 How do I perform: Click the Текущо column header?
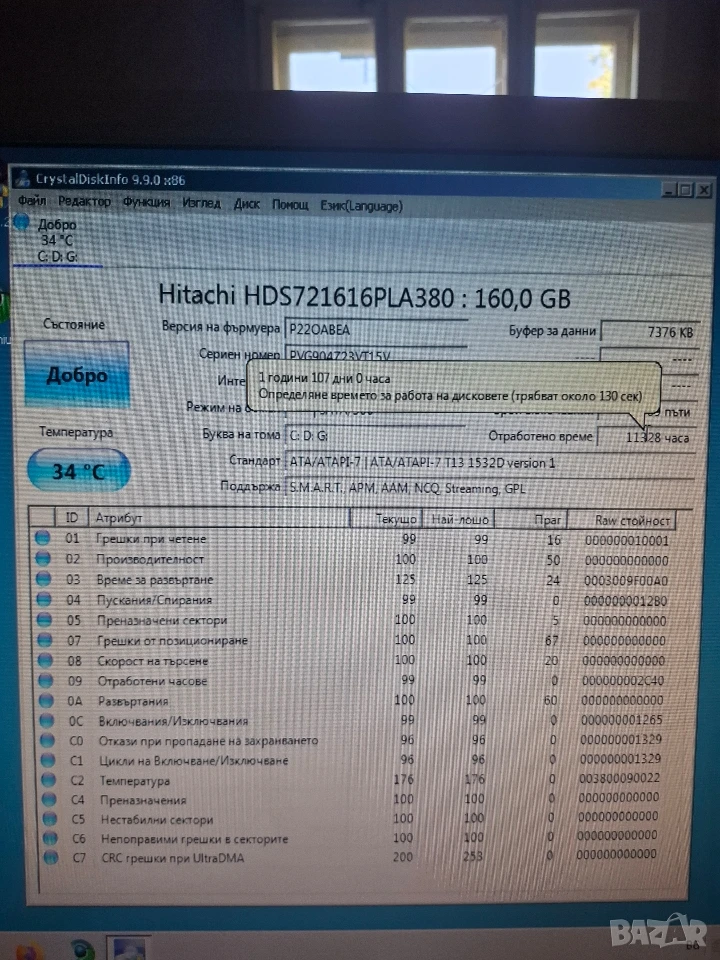[x=386, y=519]
